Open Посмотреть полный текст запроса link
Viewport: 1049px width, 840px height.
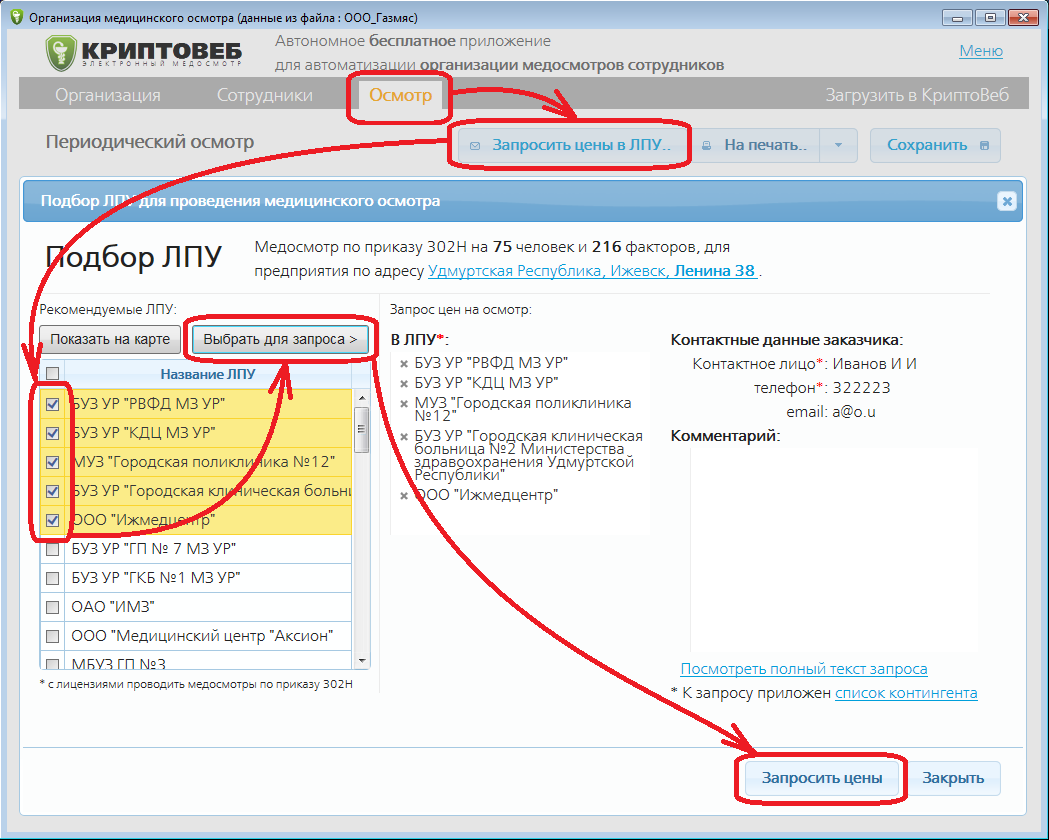(x=803, y=669)
